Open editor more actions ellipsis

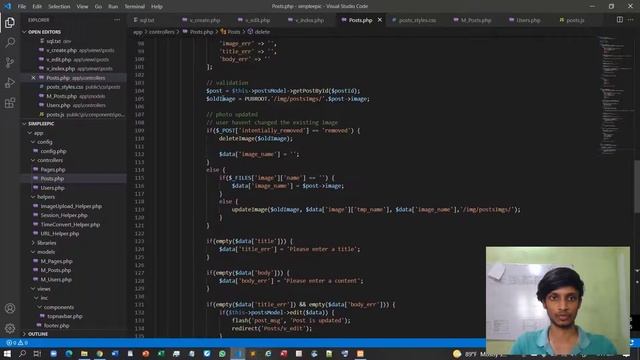pyautogui.click(x=631, y=20)
